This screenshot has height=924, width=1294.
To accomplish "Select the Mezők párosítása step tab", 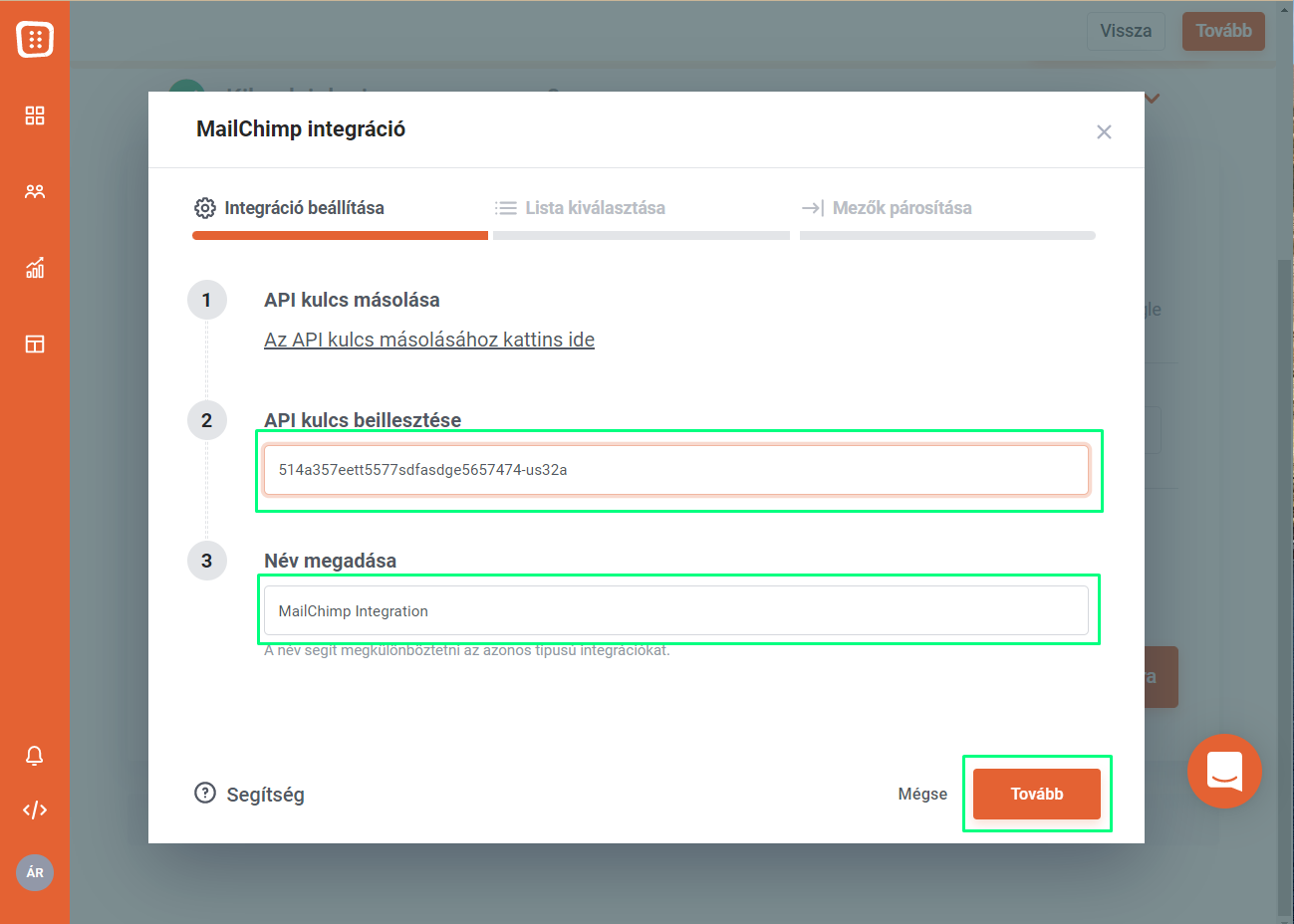I will point(947,216).
